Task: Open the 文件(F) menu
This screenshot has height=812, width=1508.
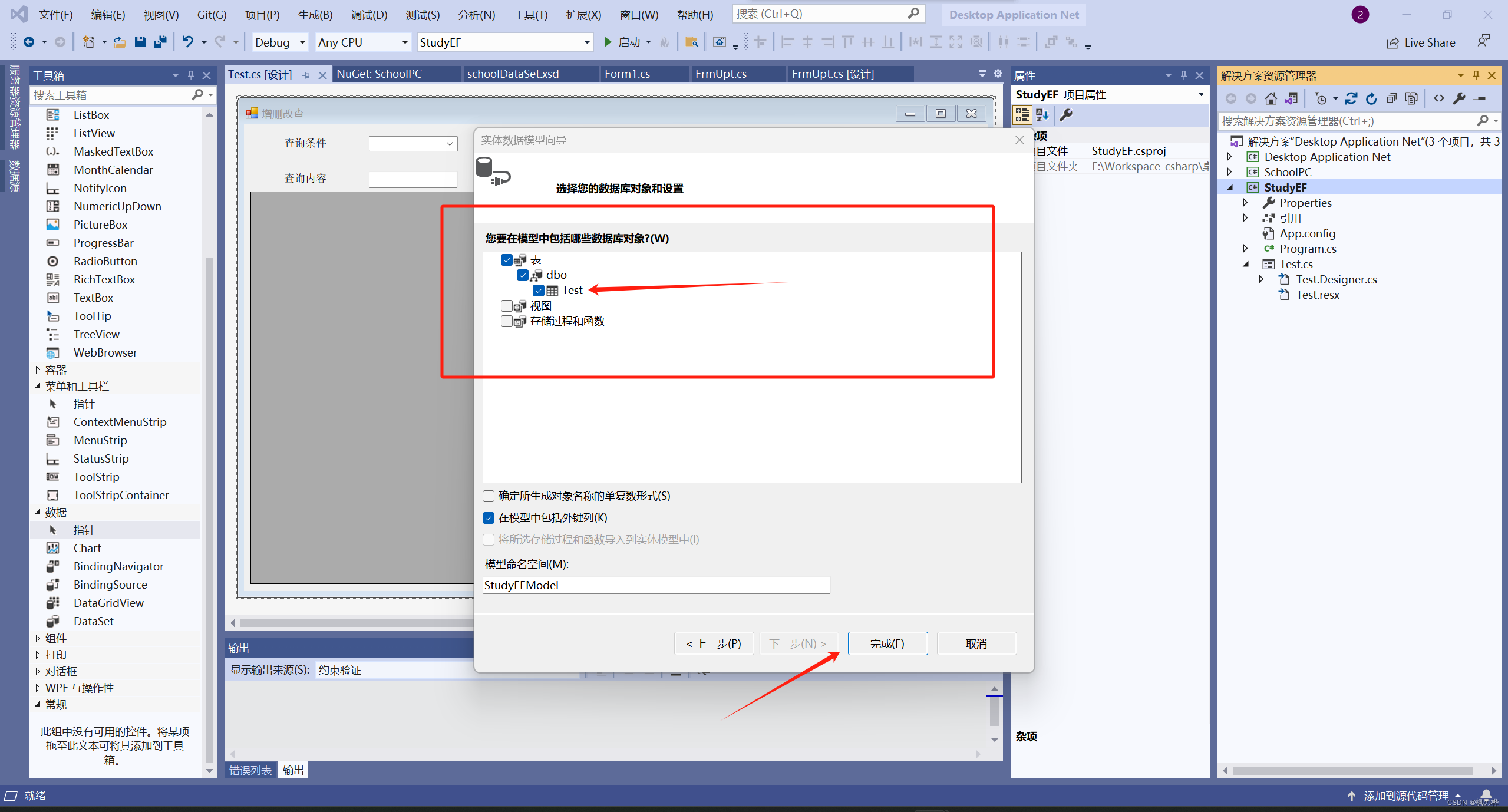Action: pyautogui.click(x=55, y=15)
